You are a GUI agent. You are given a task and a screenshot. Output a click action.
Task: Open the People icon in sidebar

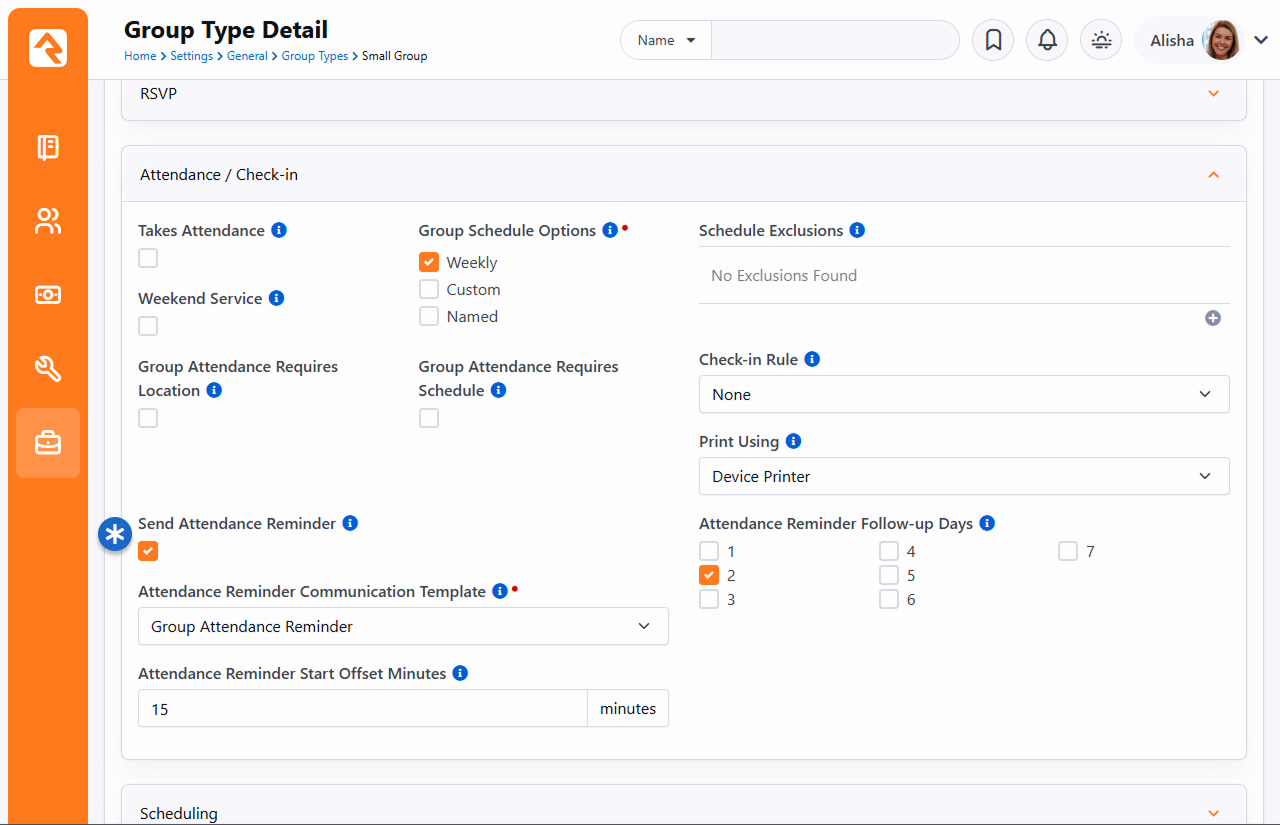tap(48, 221)
